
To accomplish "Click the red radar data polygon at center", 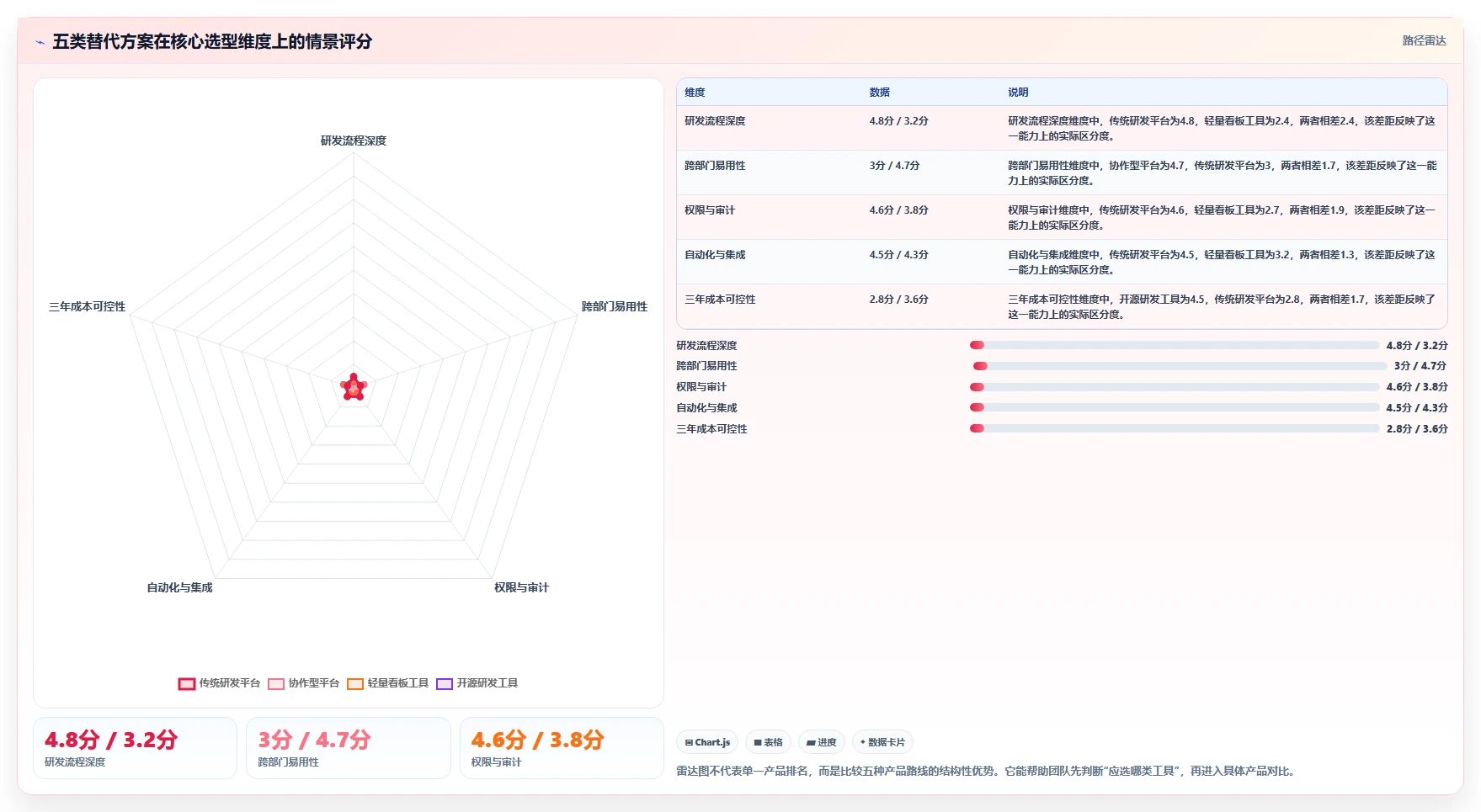I will 354,388.
